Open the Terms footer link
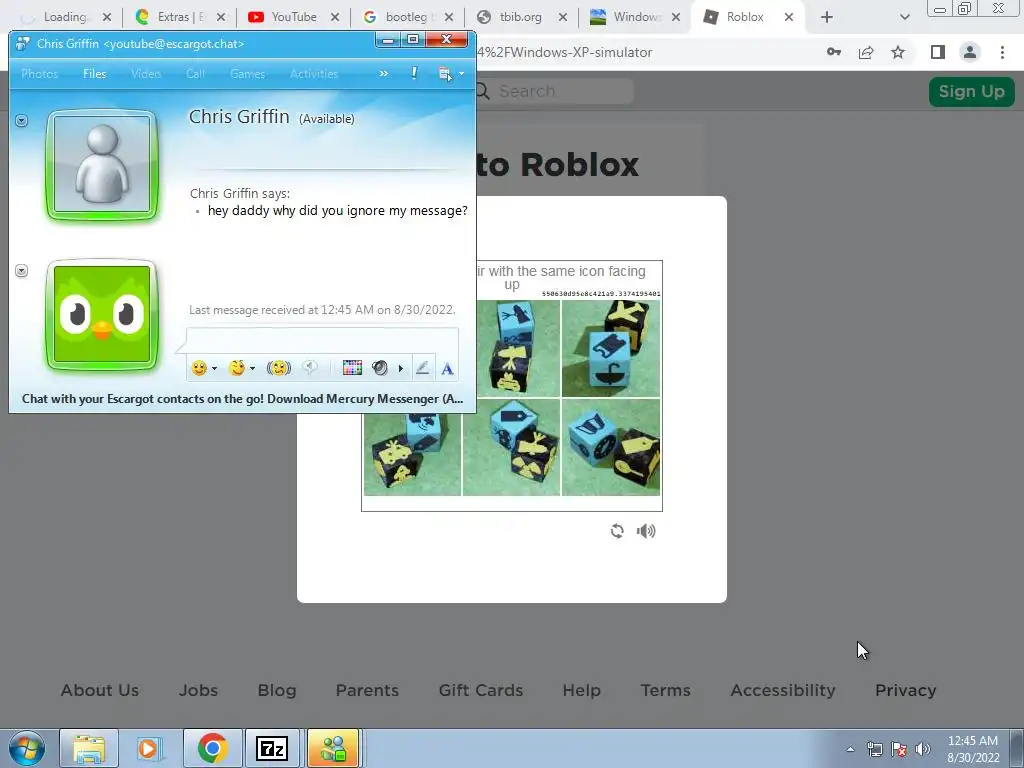Screen dimensions: 1024x768 coord(665,690)
